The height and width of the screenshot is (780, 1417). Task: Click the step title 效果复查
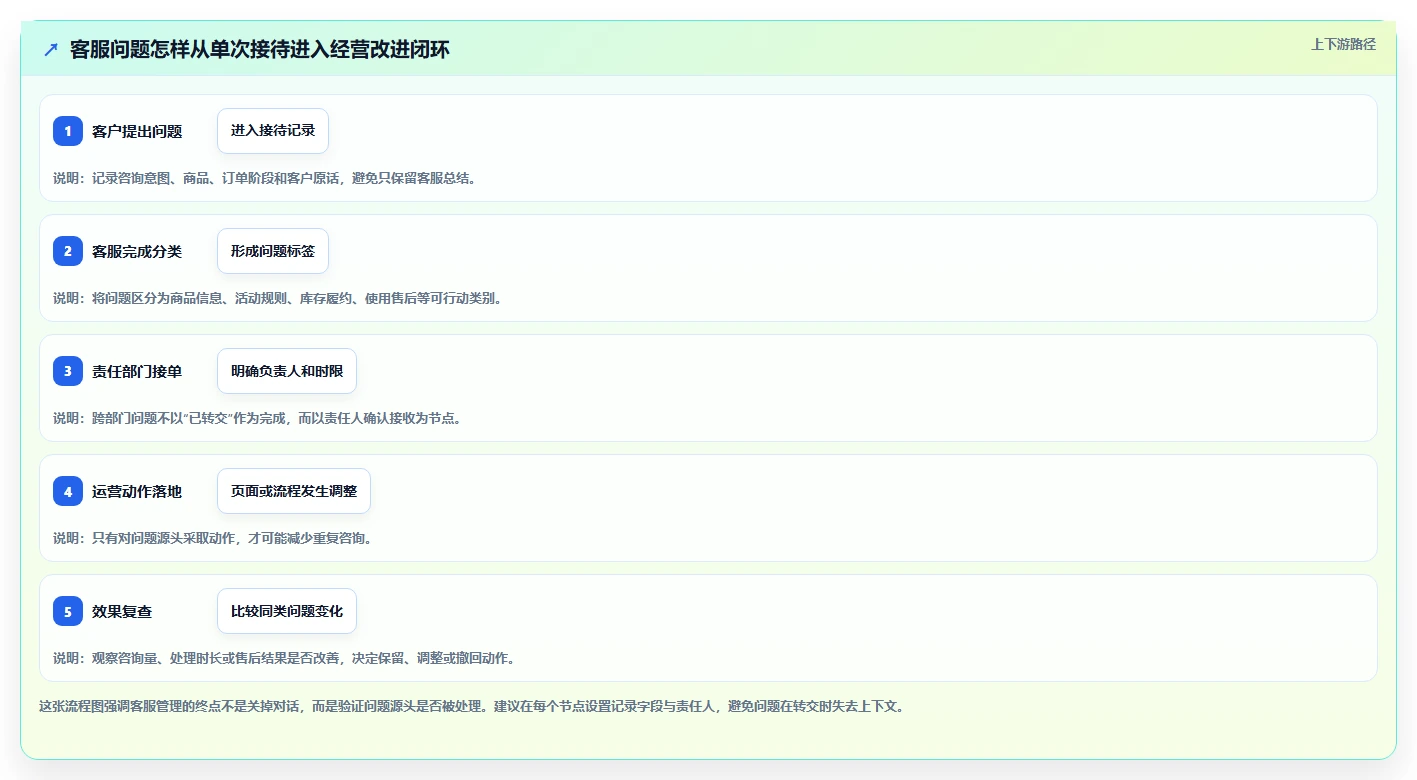click(x=122, y=611)
